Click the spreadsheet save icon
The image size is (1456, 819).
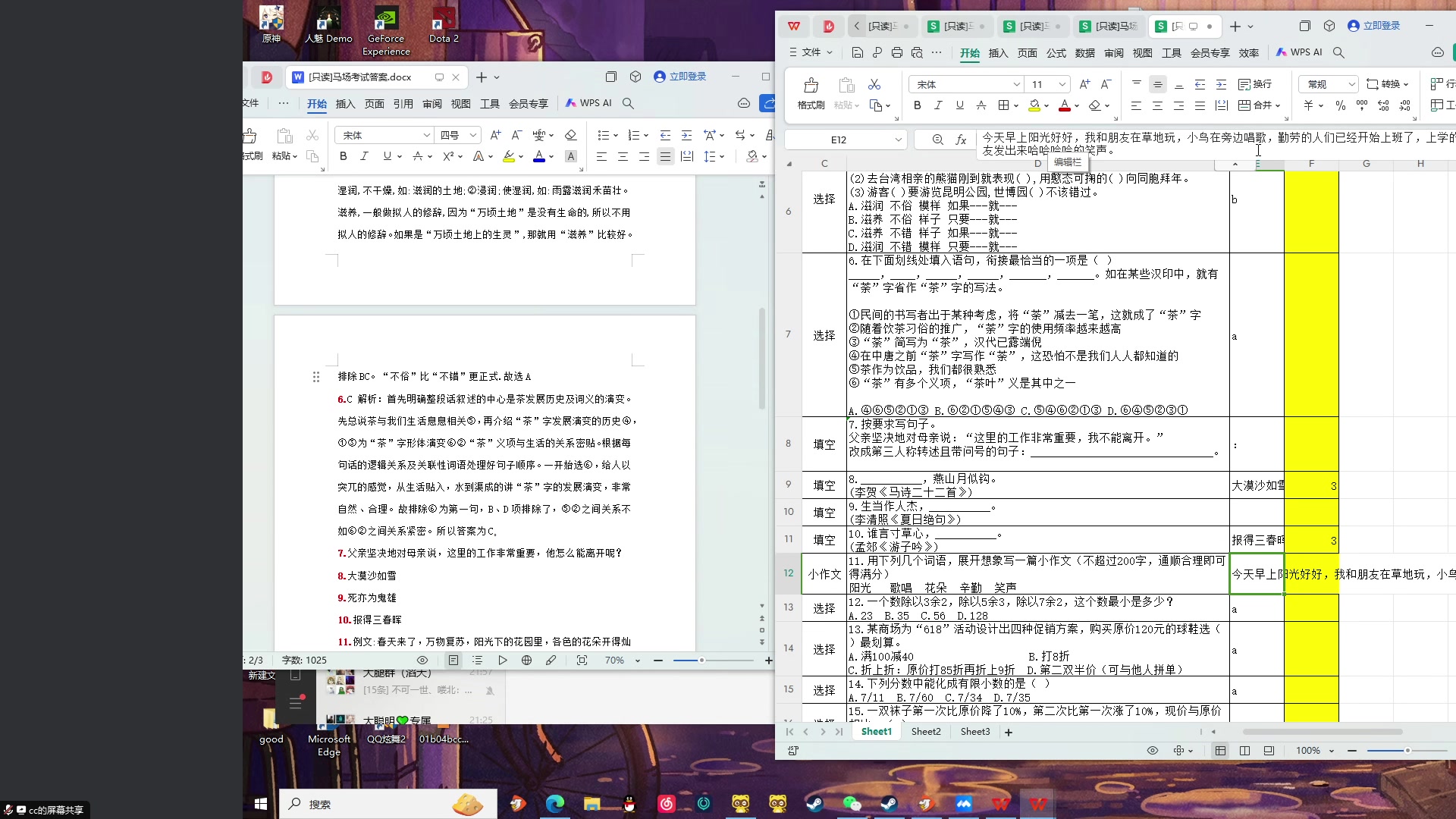tap(857, 52)
